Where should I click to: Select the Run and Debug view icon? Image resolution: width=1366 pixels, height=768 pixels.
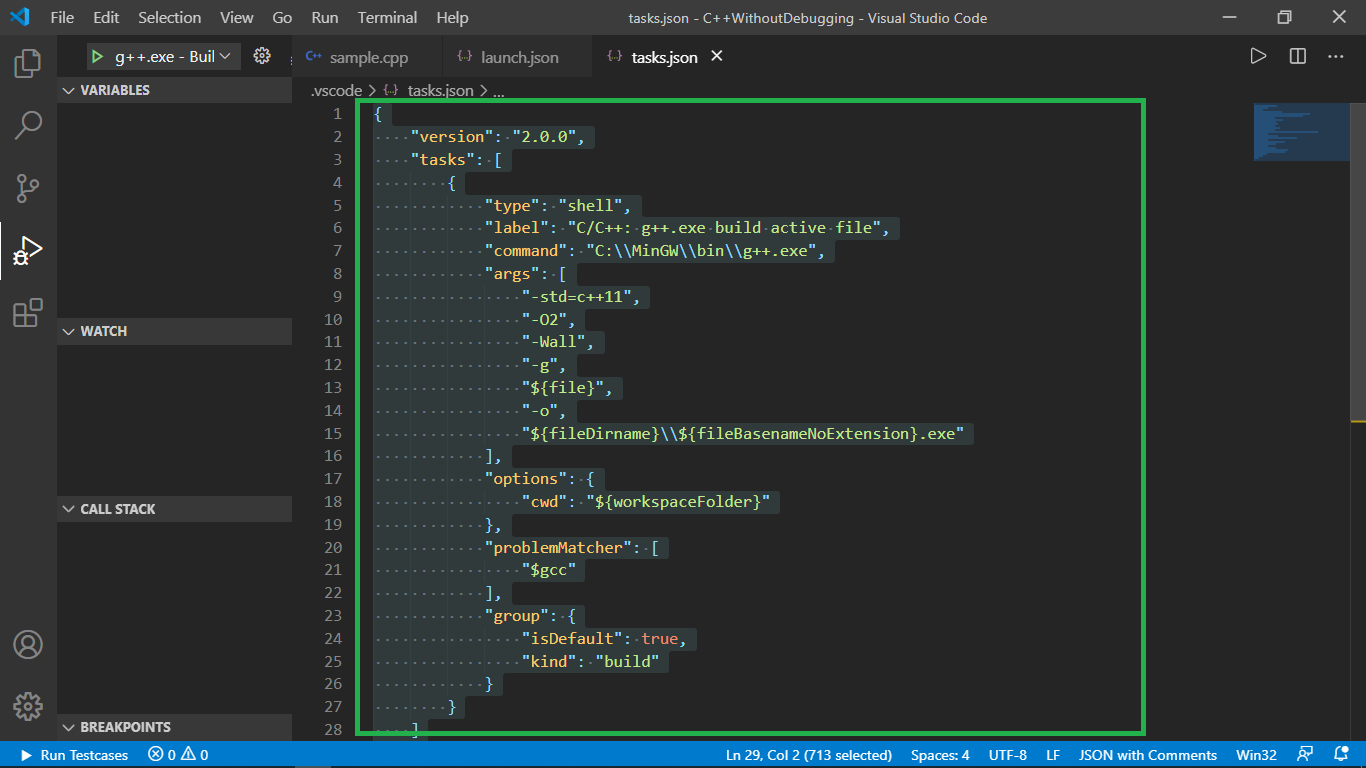pyautogui.click(x=28, y=250)
